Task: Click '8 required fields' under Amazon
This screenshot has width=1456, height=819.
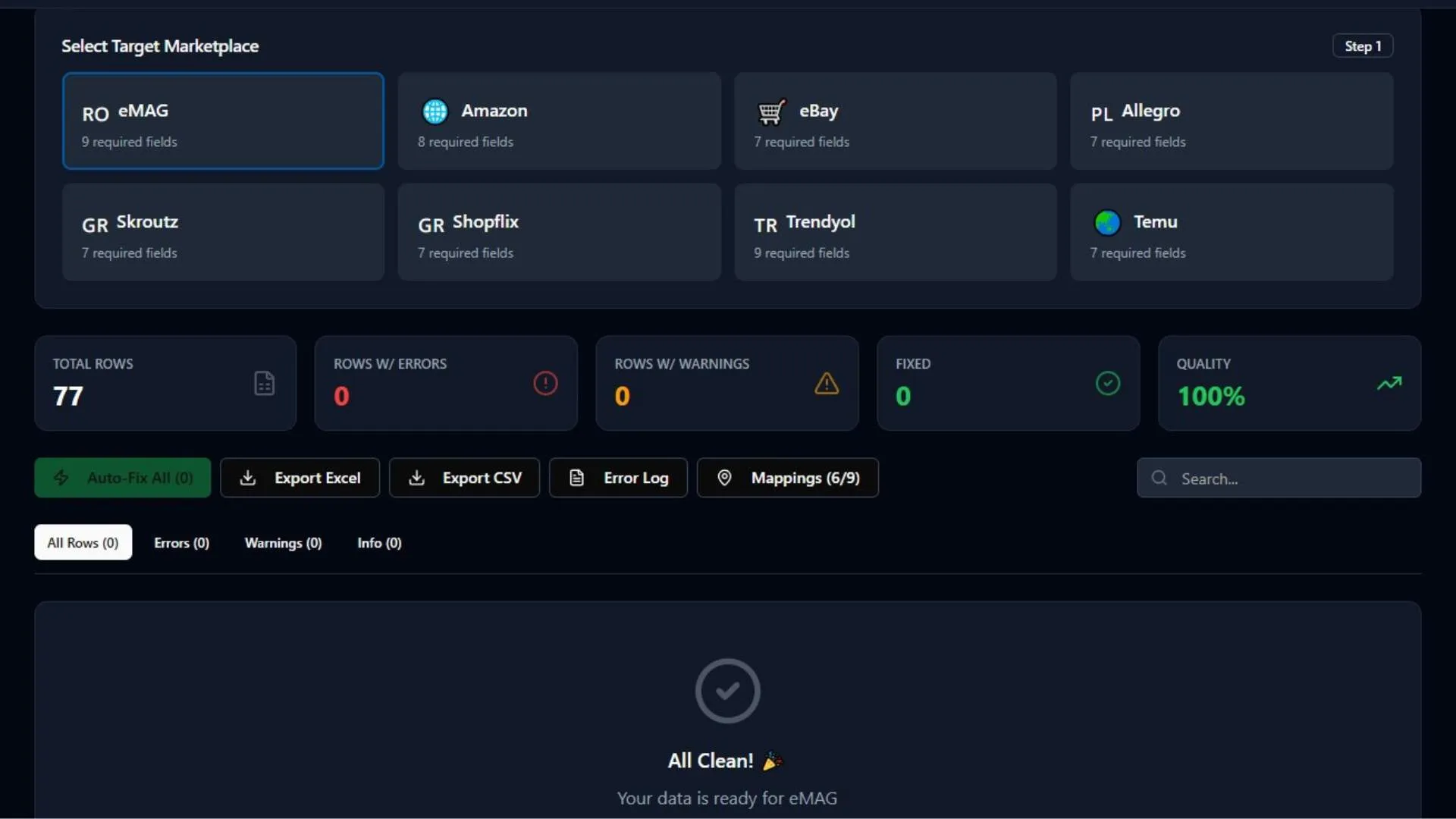Action: 466,142
